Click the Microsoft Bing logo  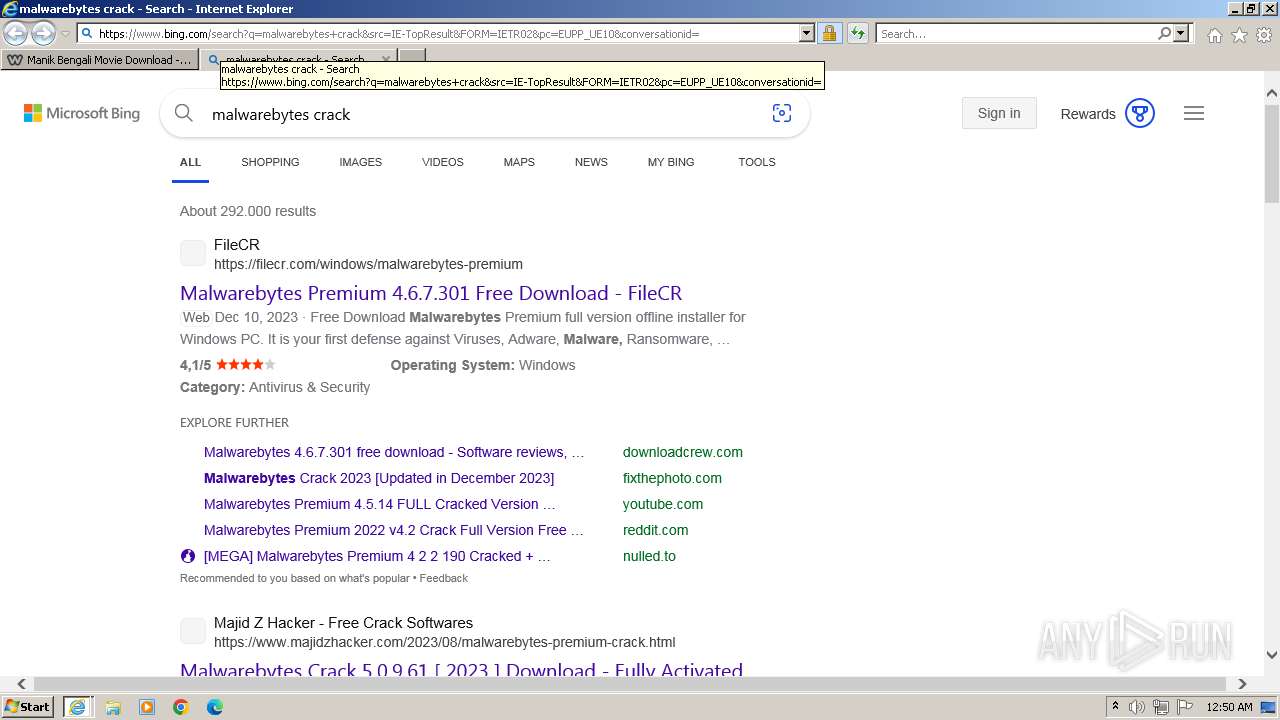(x=82, y=113)
